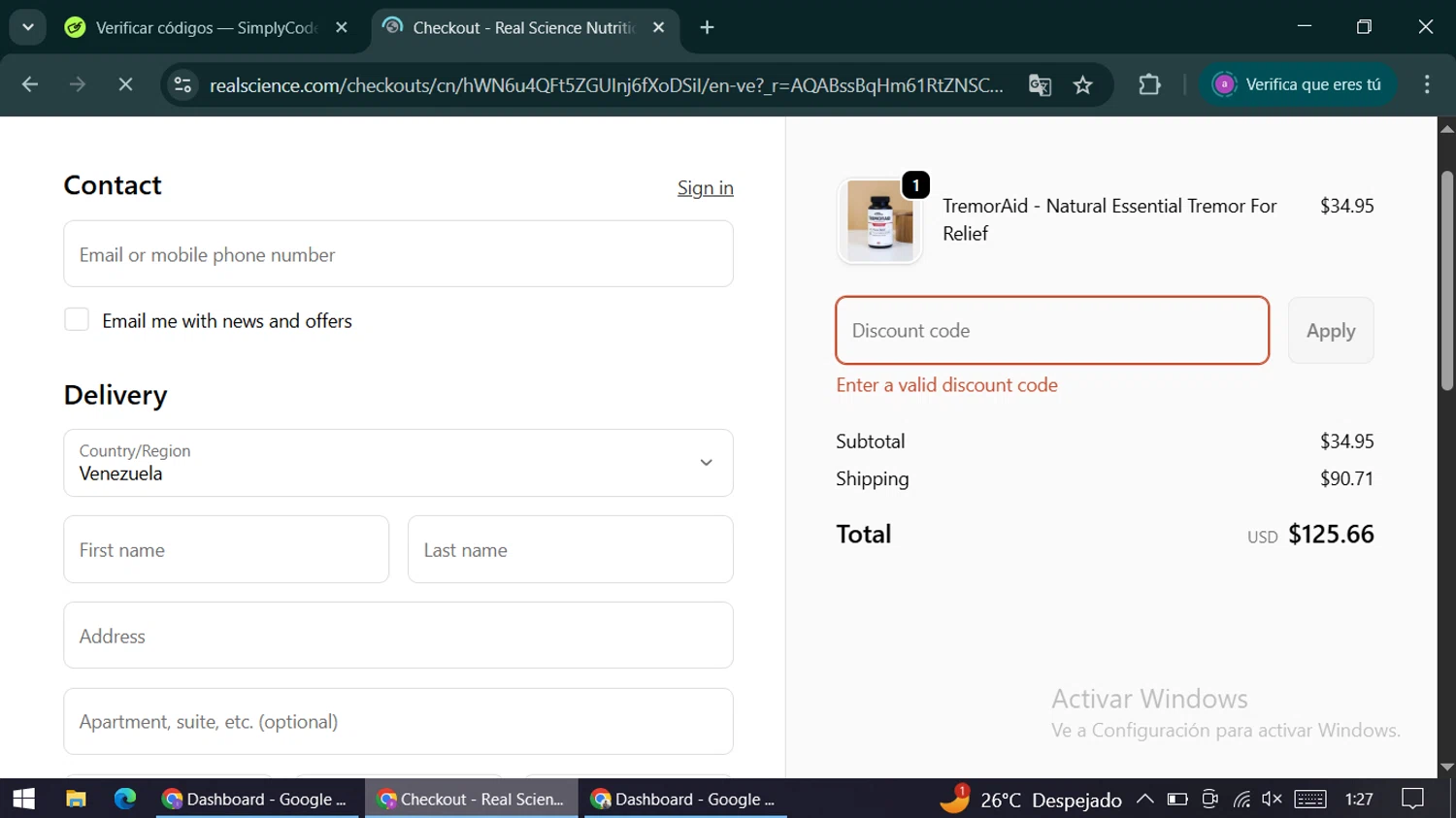Click the Apartment, suite, etc. field
Viewport: 1456px width, 818px height.
tap(398, 721)
